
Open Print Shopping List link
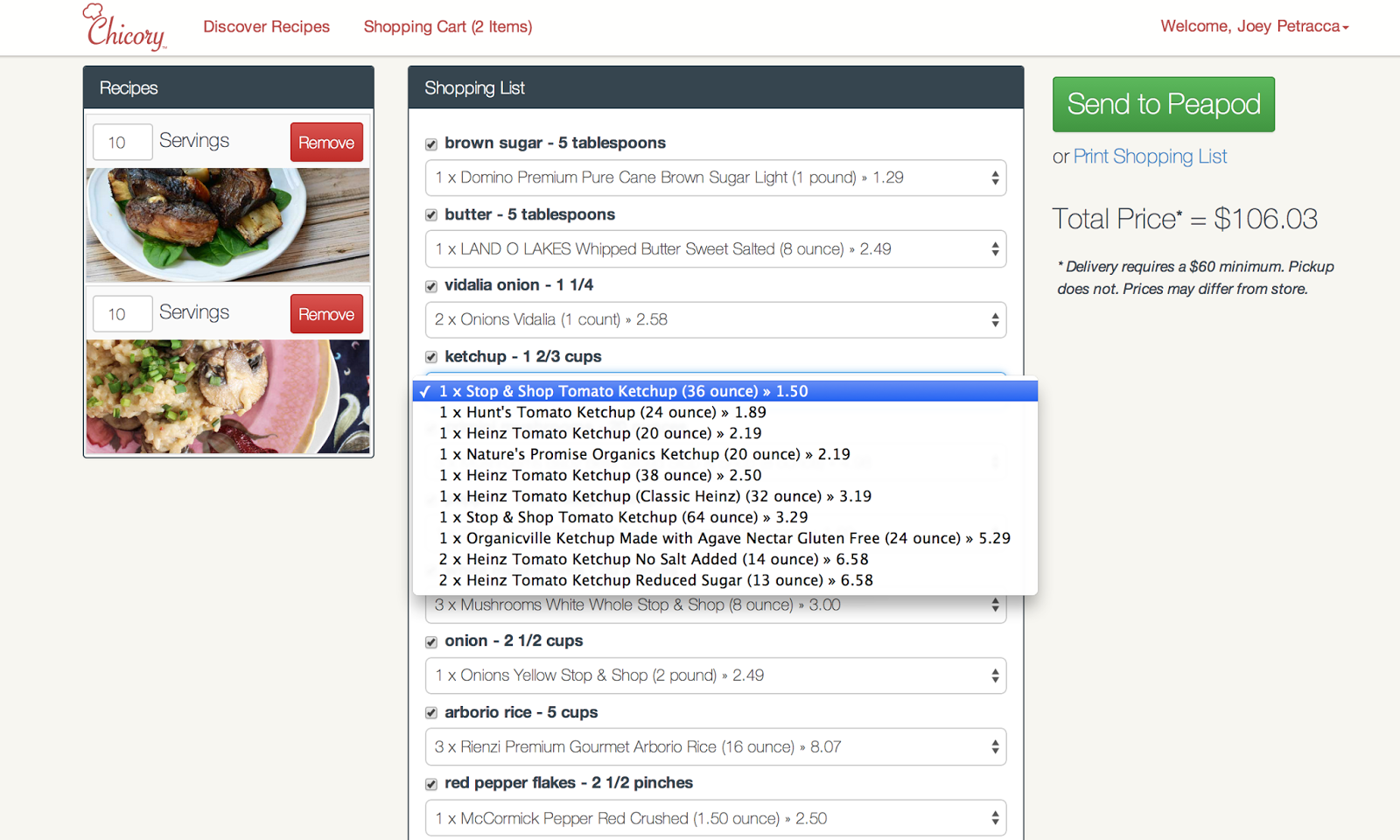[x=1150, y=157]
